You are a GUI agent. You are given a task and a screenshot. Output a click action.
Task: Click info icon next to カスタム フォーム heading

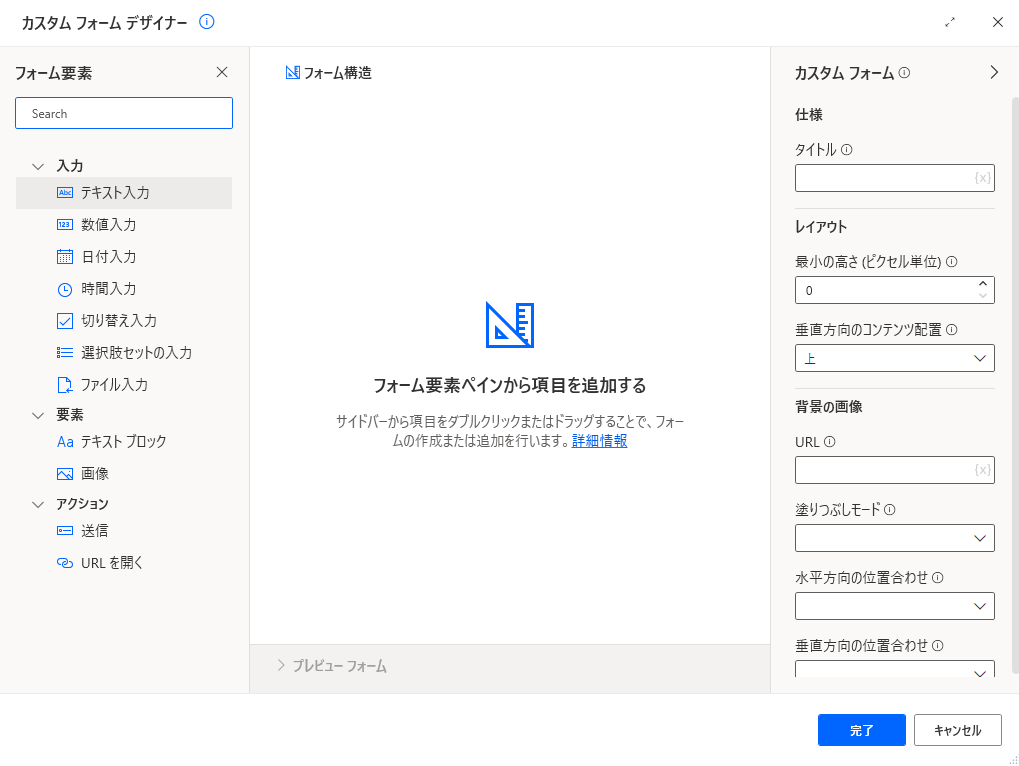(904, 73)
